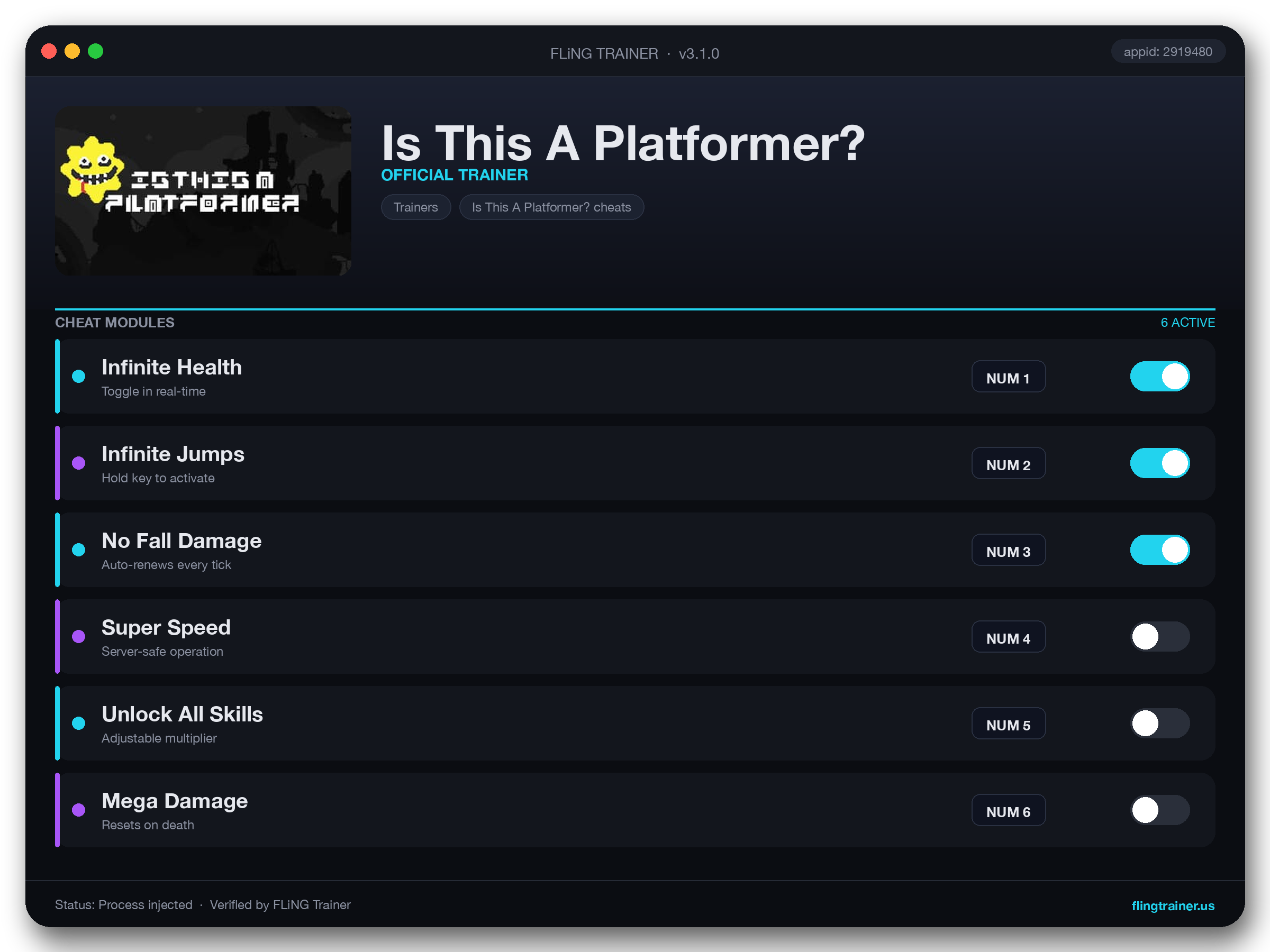
Task: Click the cyan dot beside Infinite Health
Action: coord(79,377)
